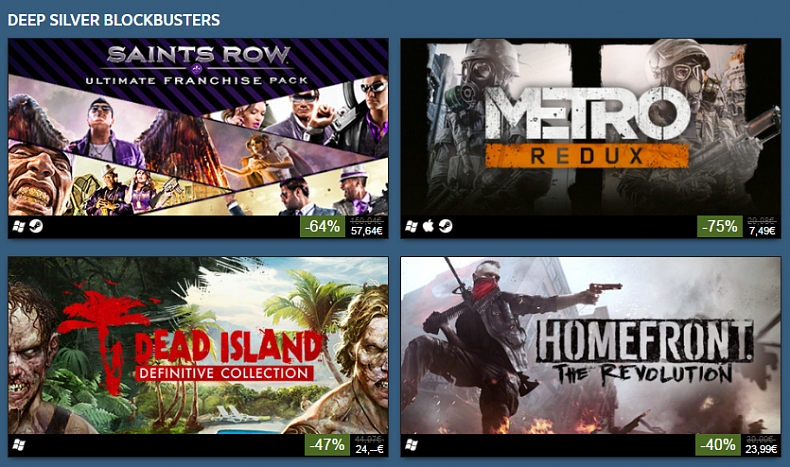Click the Windows icon under Metro Redux

point(411,226)
